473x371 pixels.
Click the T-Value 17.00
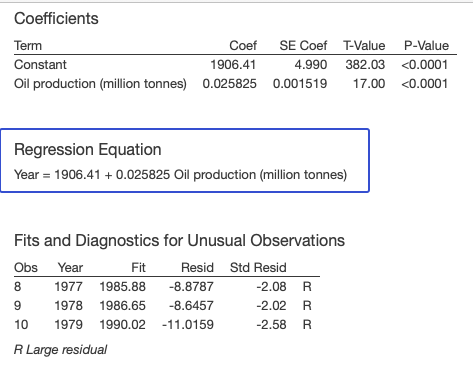pyautogui.click(x=369, y=84)
